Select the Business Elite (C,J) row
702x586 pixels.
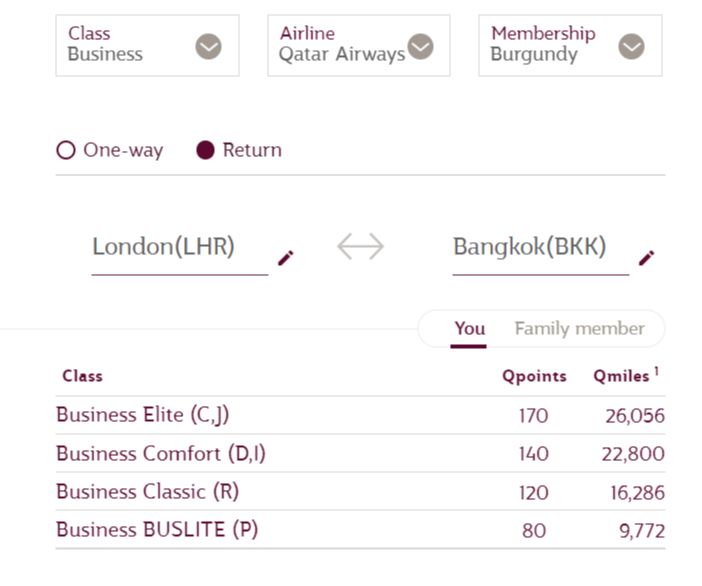[x=360, y=415]
